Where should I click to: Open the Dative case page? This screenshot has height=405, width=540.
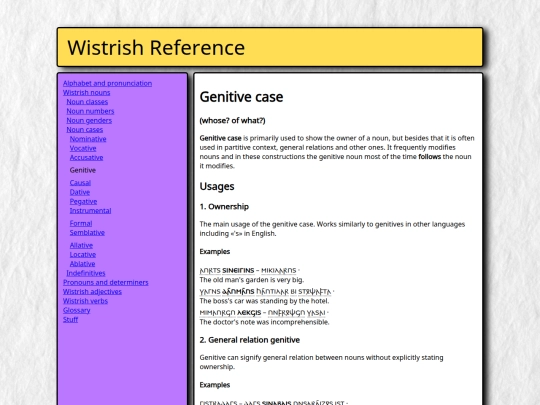click(x=80, y=192)
